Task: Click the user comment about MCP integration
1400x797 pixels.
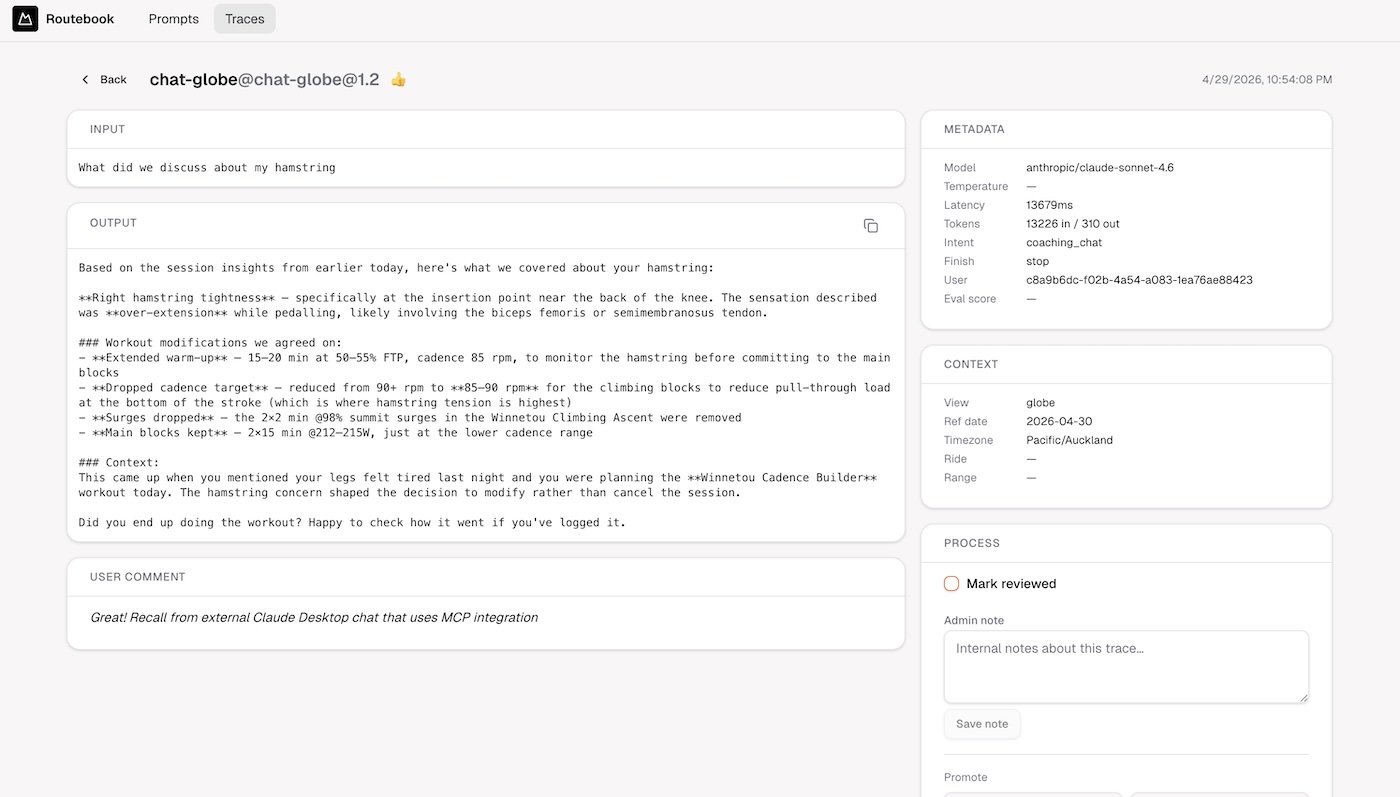Action: click(x=314, y=618)
